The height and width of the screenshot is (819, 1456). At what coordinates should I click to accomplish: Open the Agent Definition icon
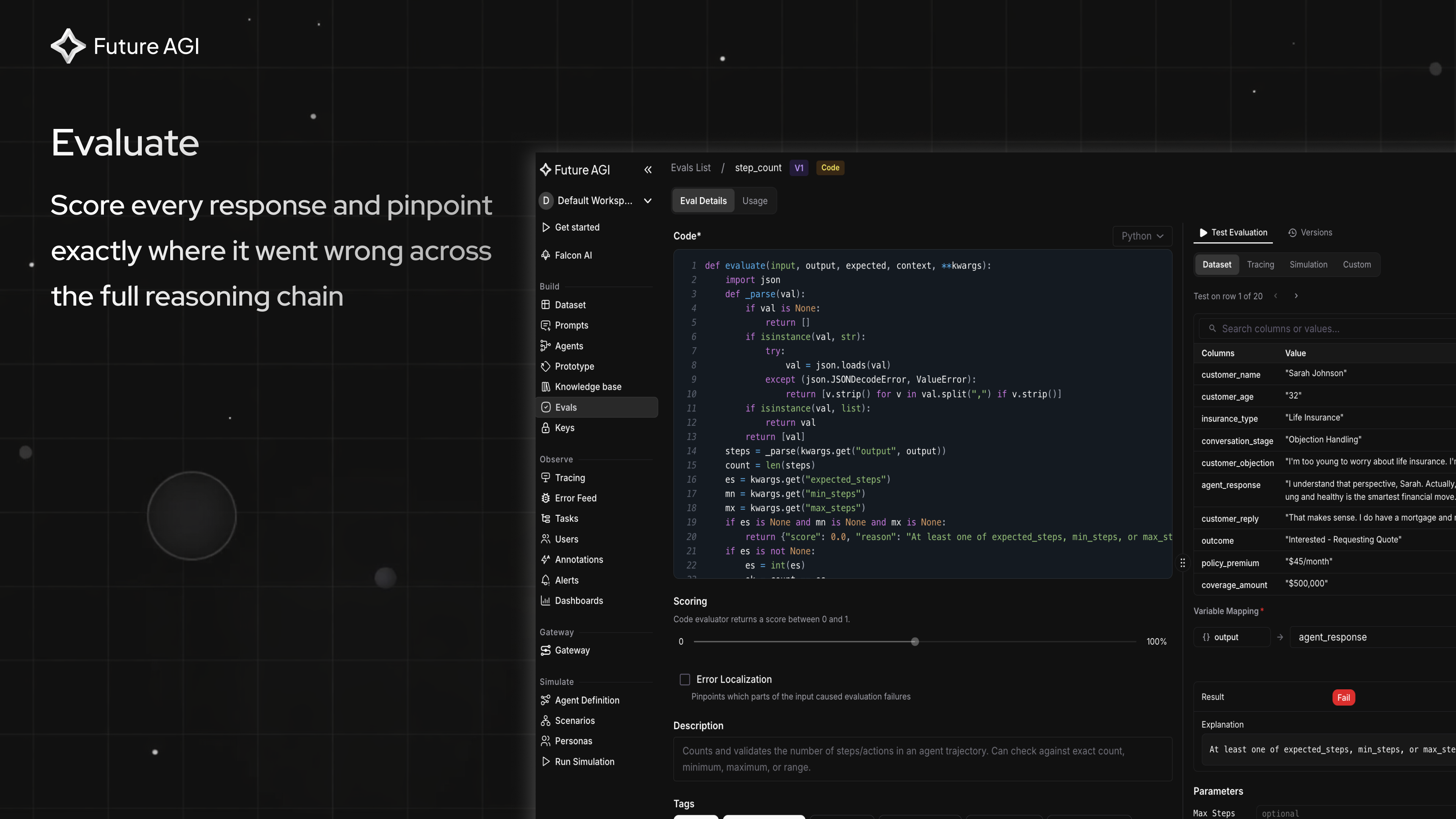pyautogui.click(x=546, y=700)
